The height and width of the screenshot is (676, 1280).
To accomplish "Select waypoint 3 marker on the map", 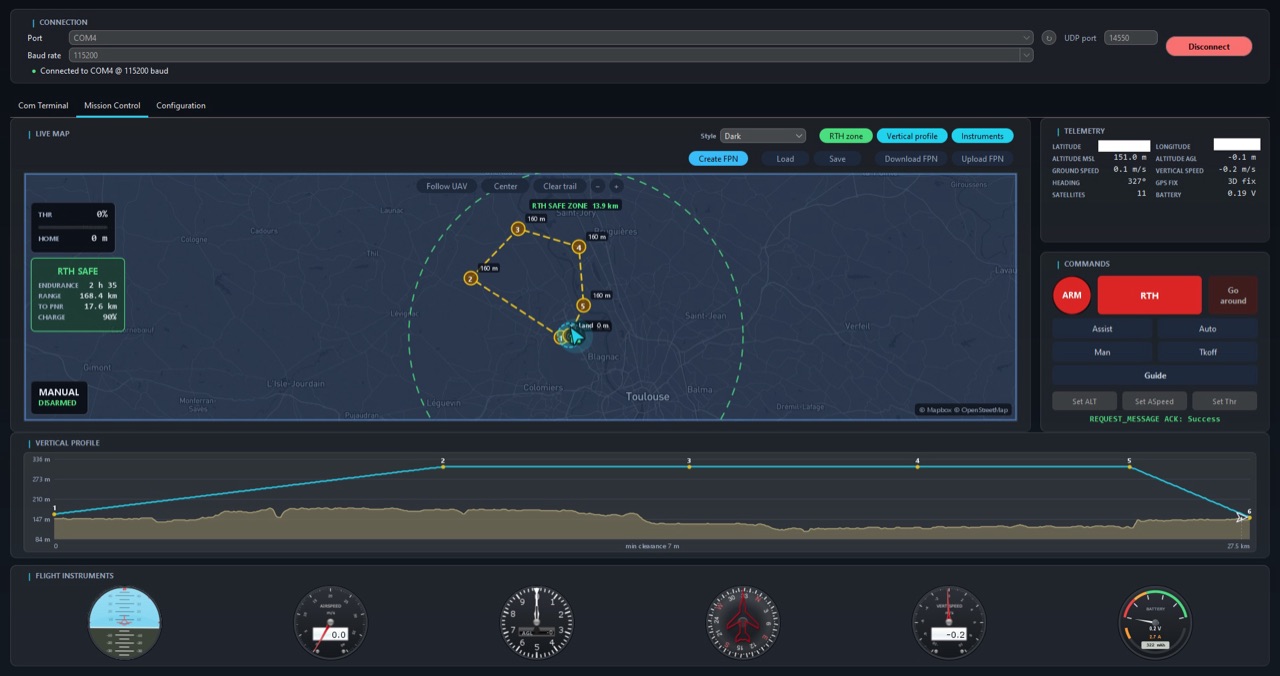I will tap(517, 229).
